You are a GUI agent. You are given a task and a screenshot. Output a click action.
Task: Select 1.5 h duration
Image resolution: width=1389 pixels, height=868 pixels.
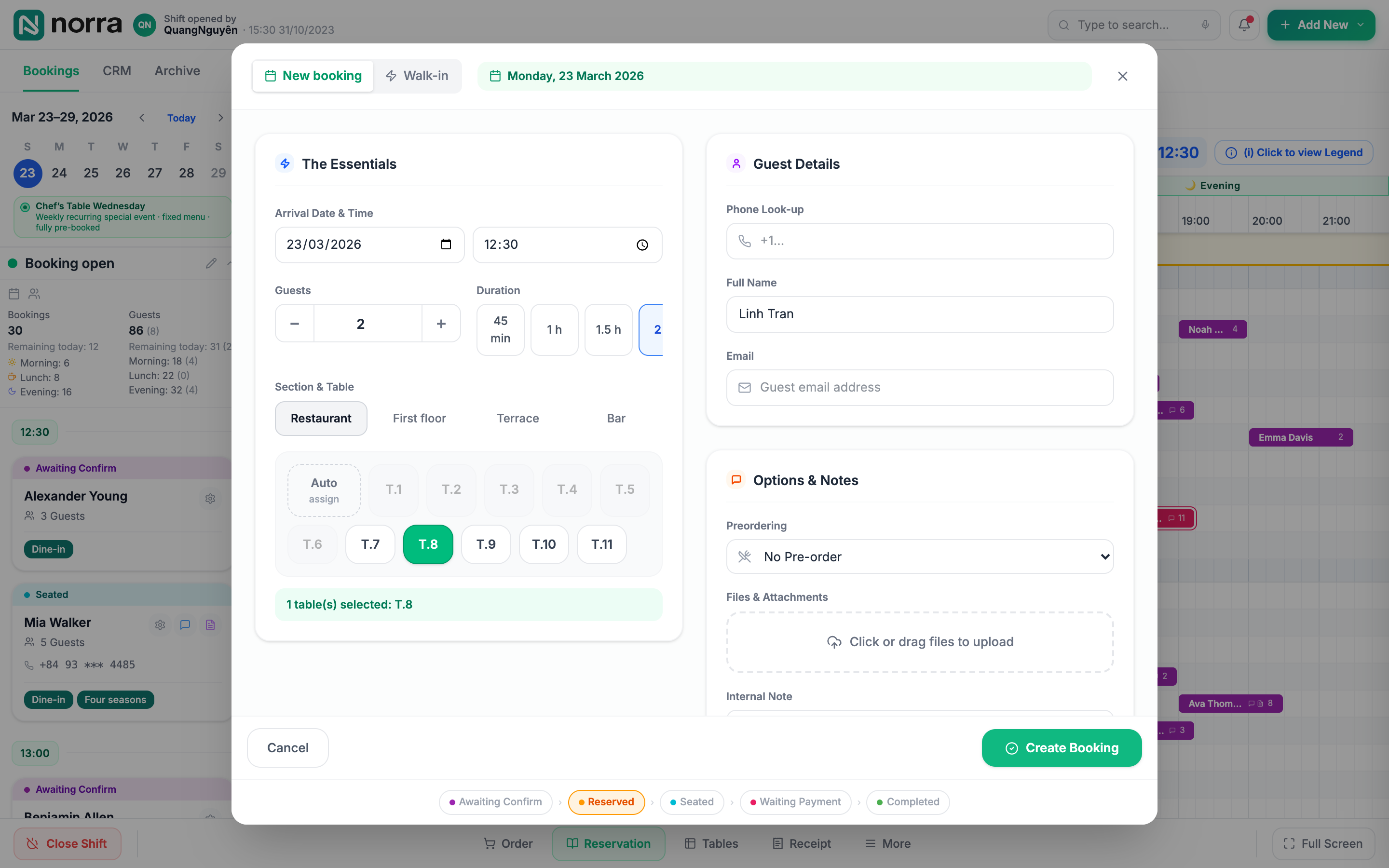tap(608, 329)
